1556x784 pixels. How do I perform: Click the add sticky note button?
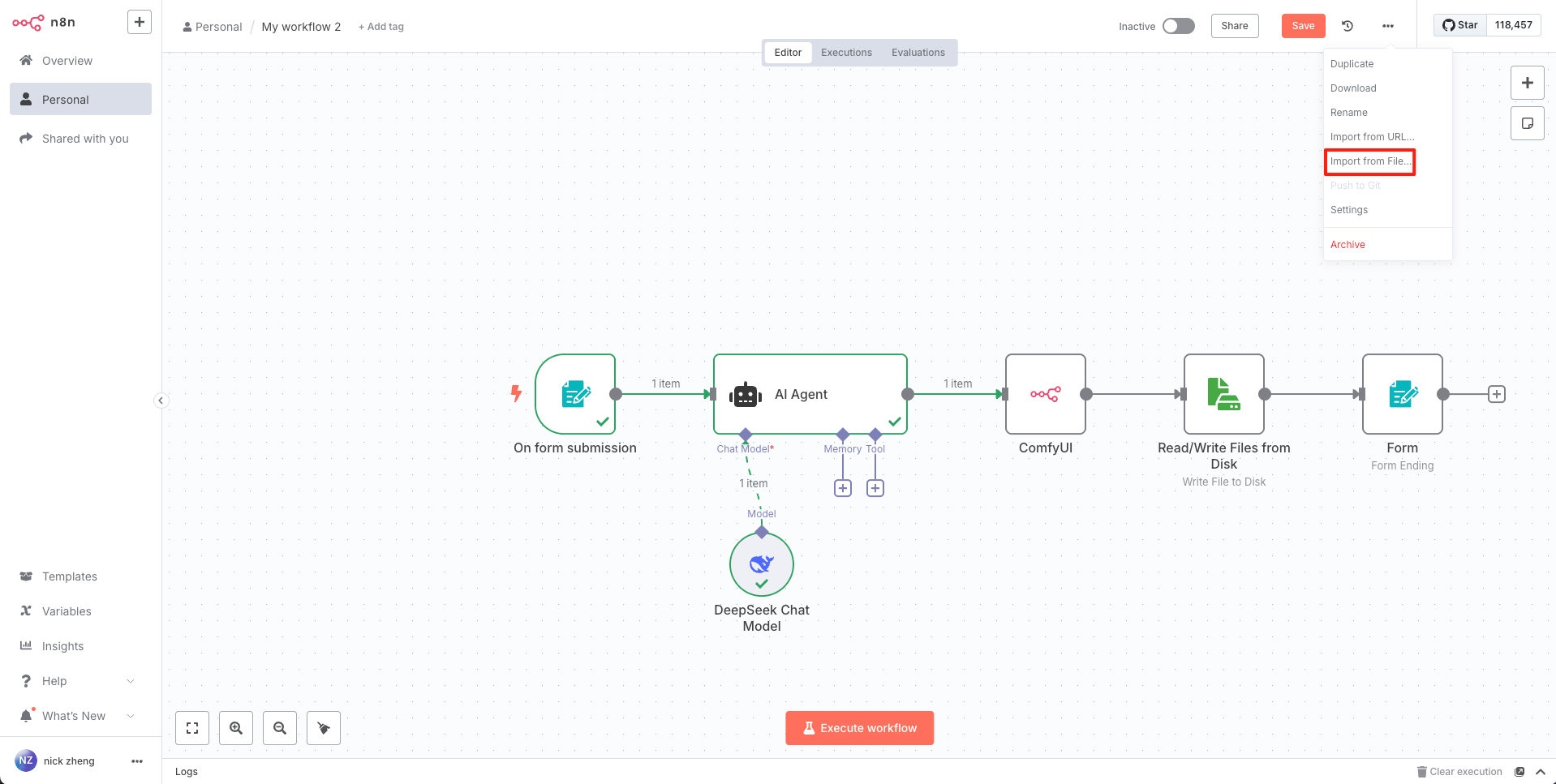click(1527, 123)
